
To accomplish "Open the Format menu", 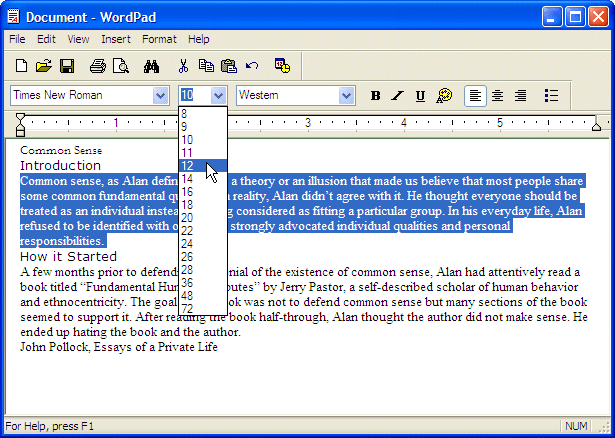I will (159, 39).
